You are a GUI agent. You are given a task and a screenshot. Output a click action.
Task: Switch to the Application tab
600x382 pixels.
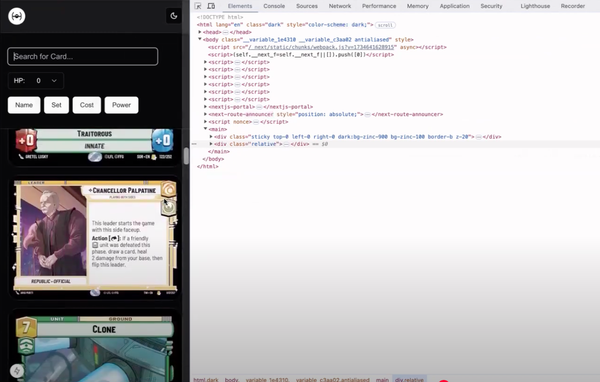coord(455,6)
